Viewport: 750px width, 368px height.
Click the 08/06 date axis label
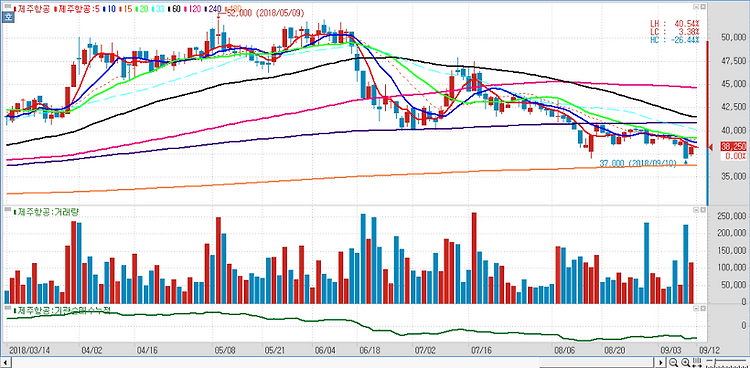point(564,349)
